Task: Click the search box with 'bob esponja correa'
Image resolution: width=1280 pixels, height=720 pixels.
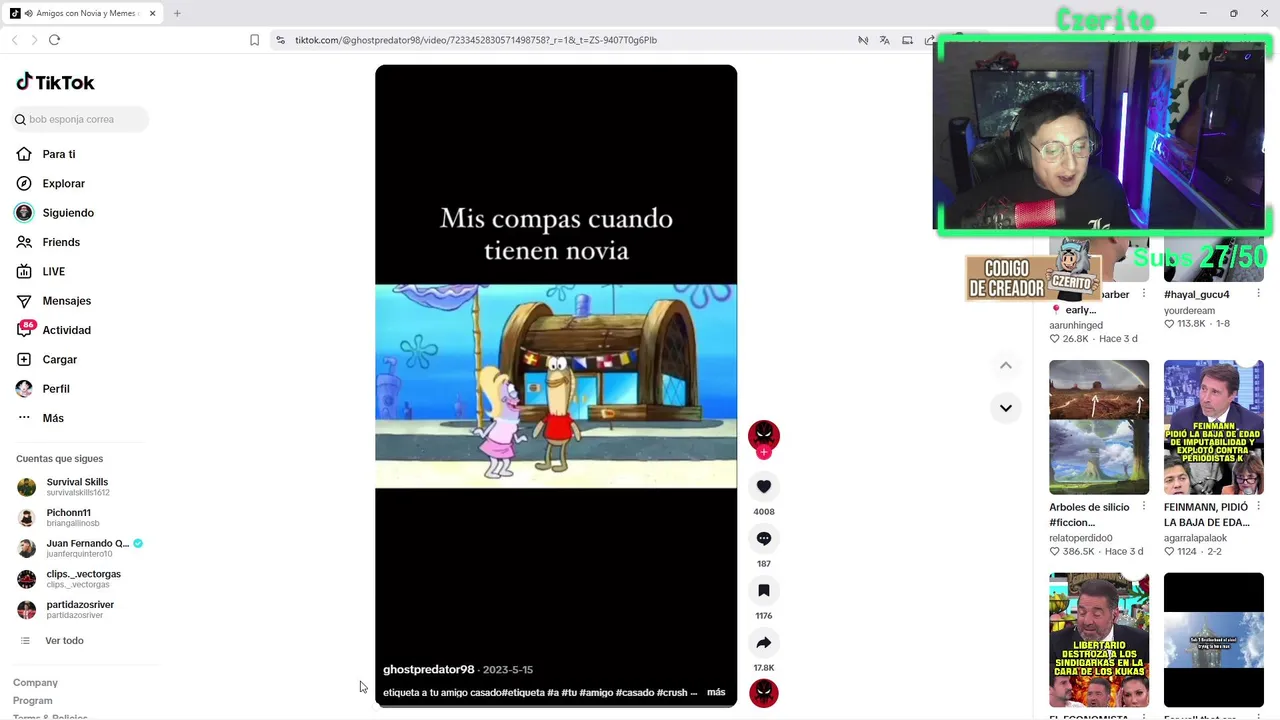Action: click(x=80, y=119)
